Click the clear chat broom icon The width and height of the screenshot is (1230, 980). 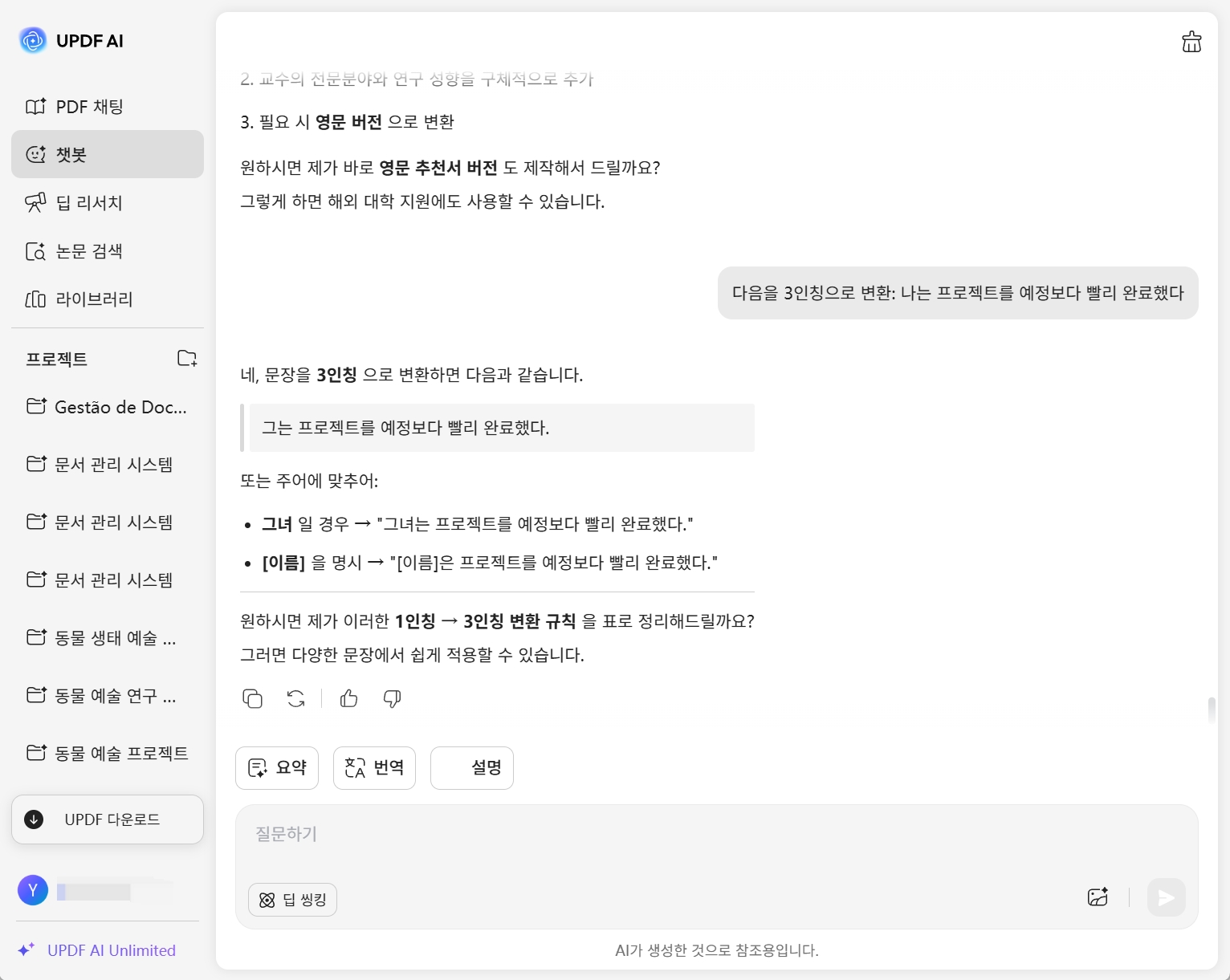(x=1191, y=42)
